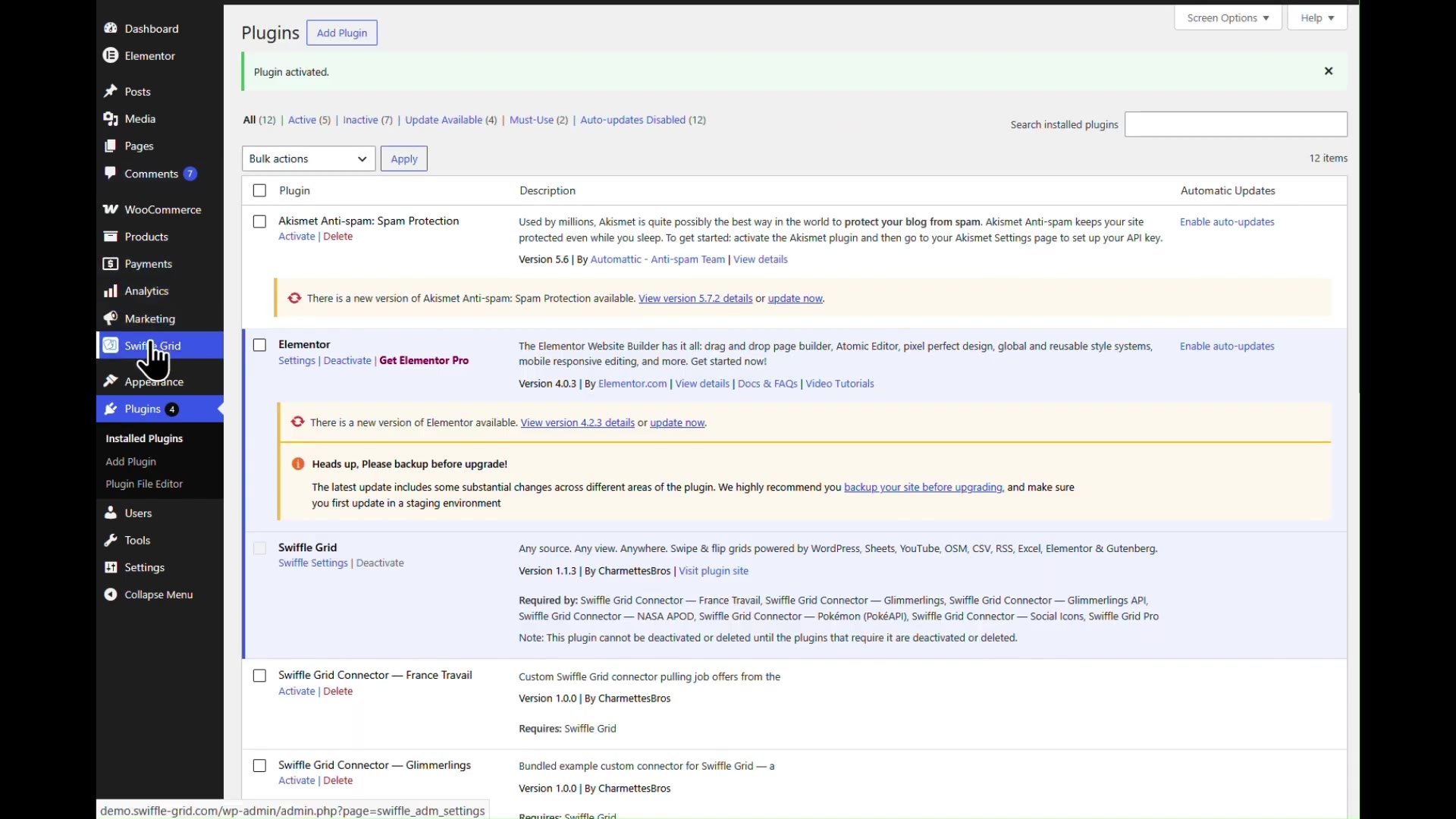Click the Tools wrench icon
Image resolution: width=1456 pixels, height=819 pixels.
coord(111,540)
